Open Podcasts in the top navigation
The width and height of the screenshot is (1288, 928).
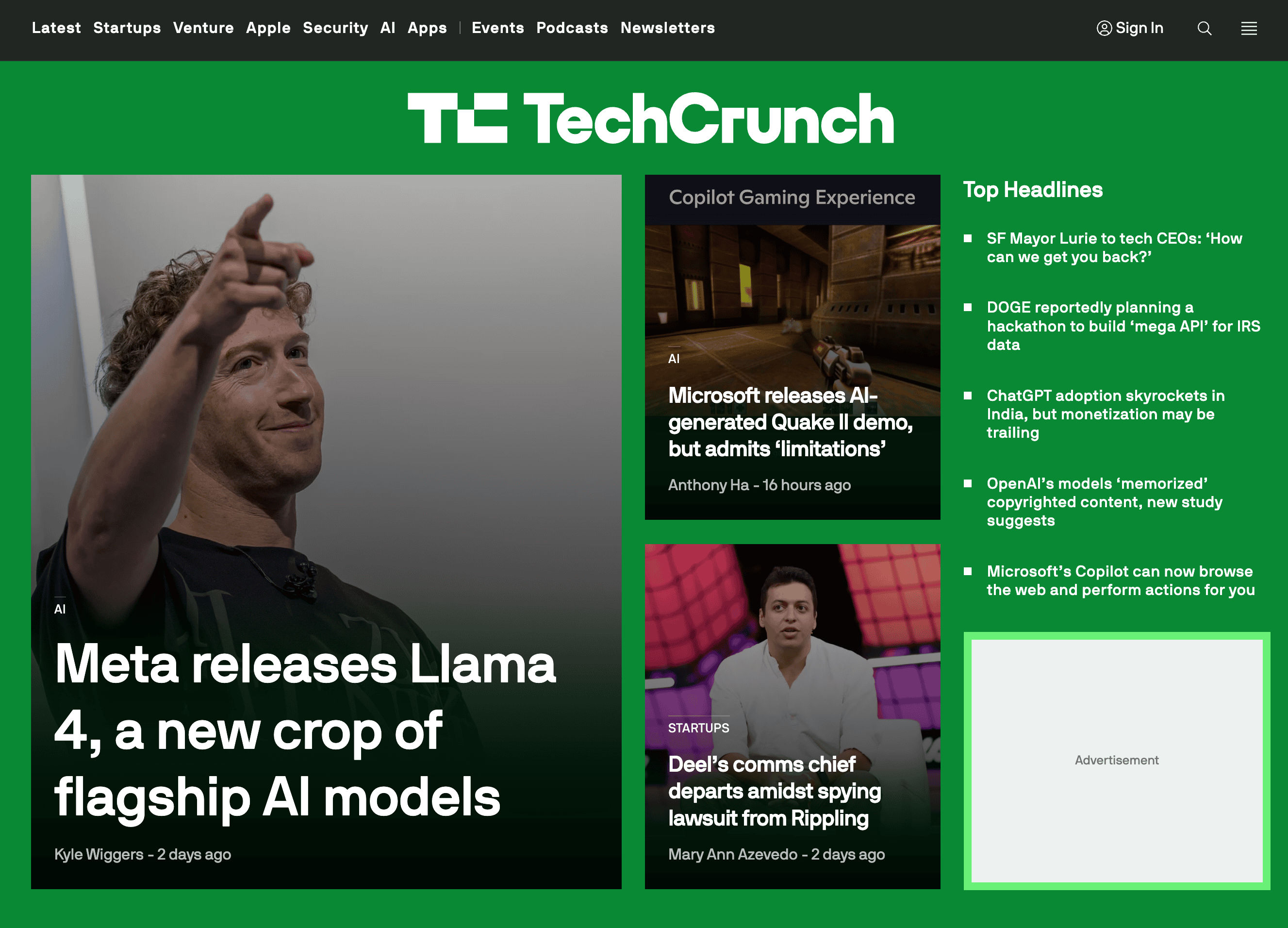pos(572,28)
